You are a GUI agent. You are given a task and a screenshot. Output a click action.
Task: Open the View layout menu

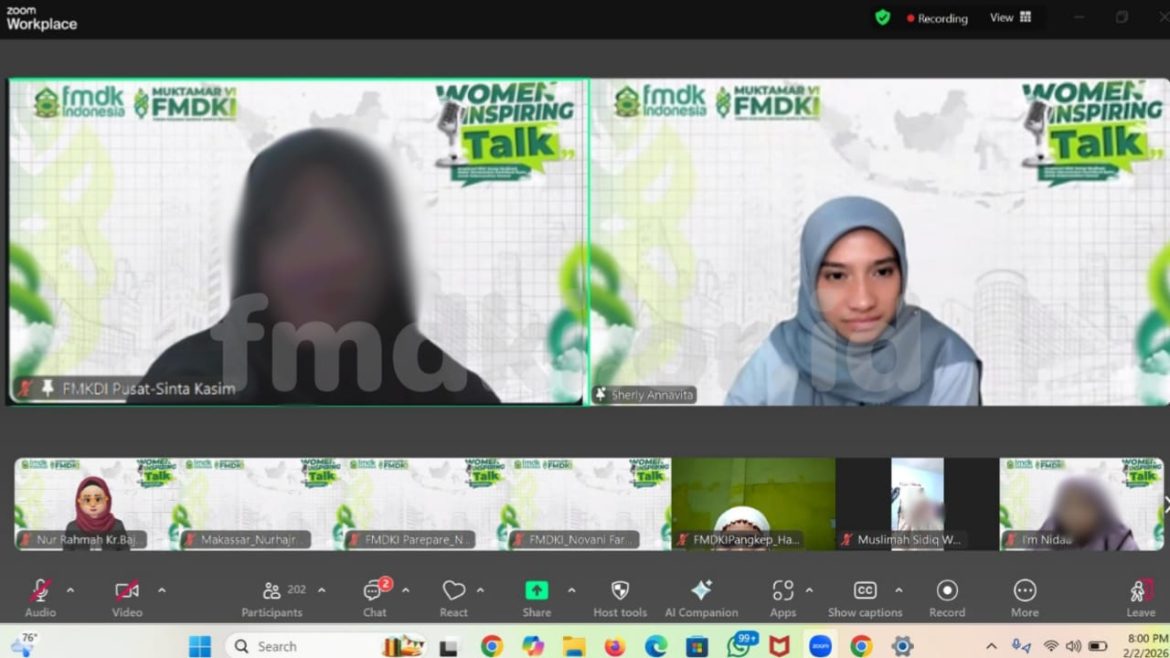tap(1010, 18)
